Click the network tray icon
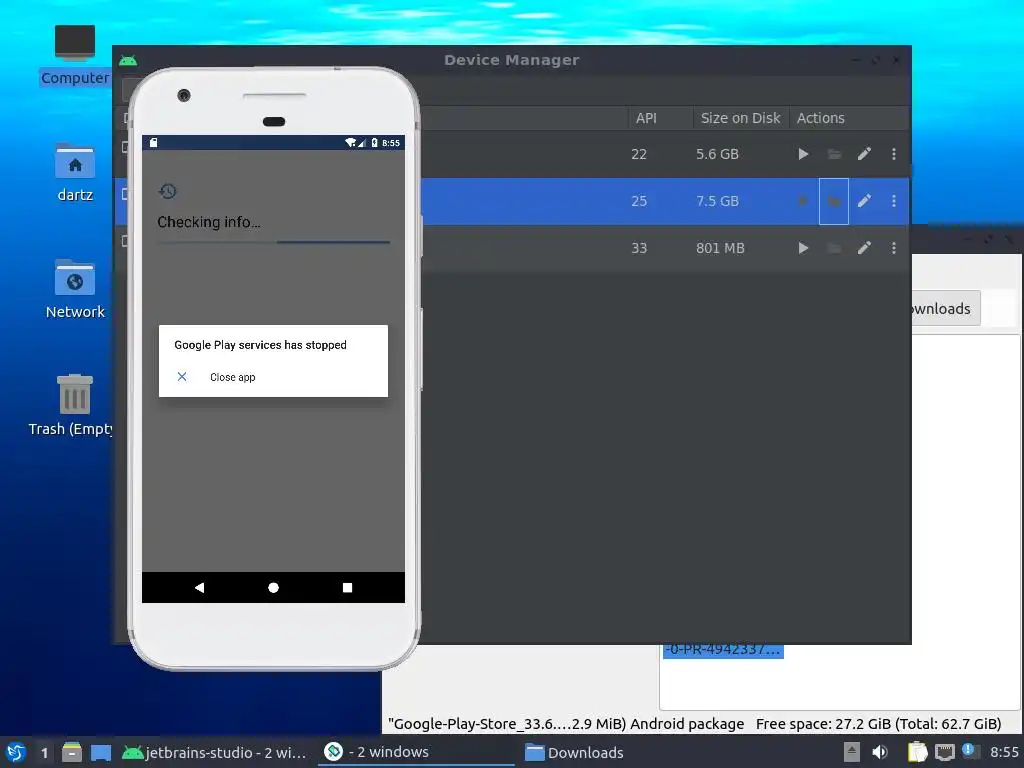Image resolution: width=1024 pixels, height=768 pixels. (944, 752)
